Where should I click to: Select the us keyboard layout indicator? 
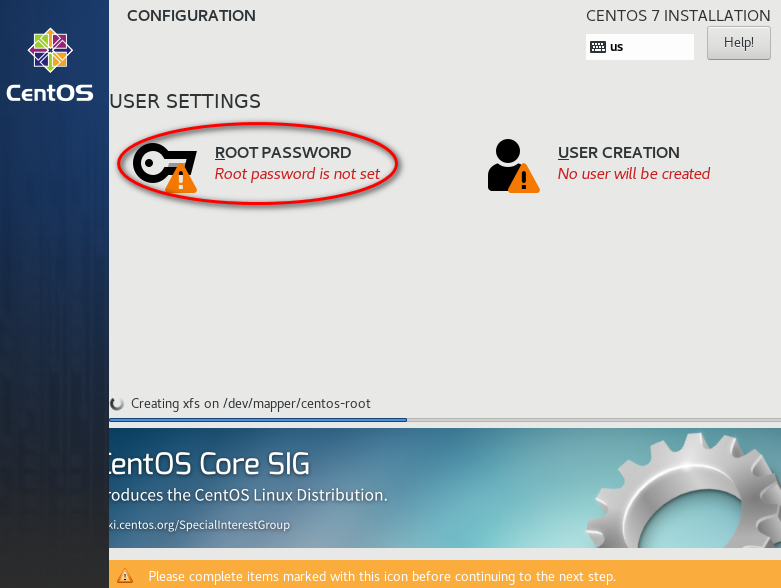tap(640, 47)
